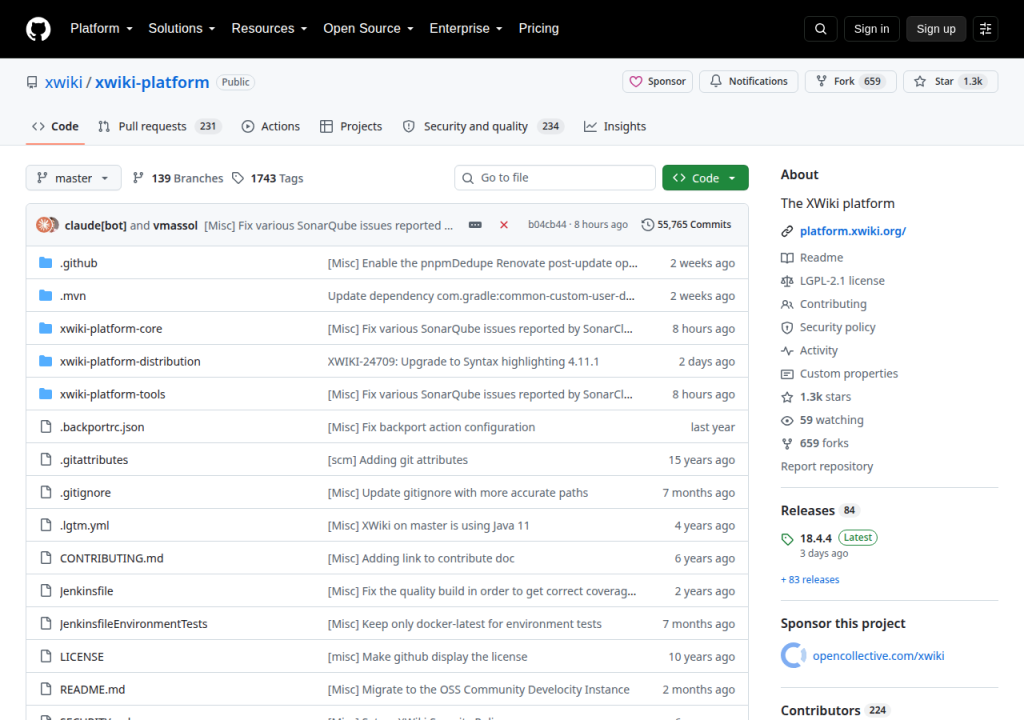1024x720 pixels.
Task: Open the Actions tab
Action: click(x=271, y=127)
